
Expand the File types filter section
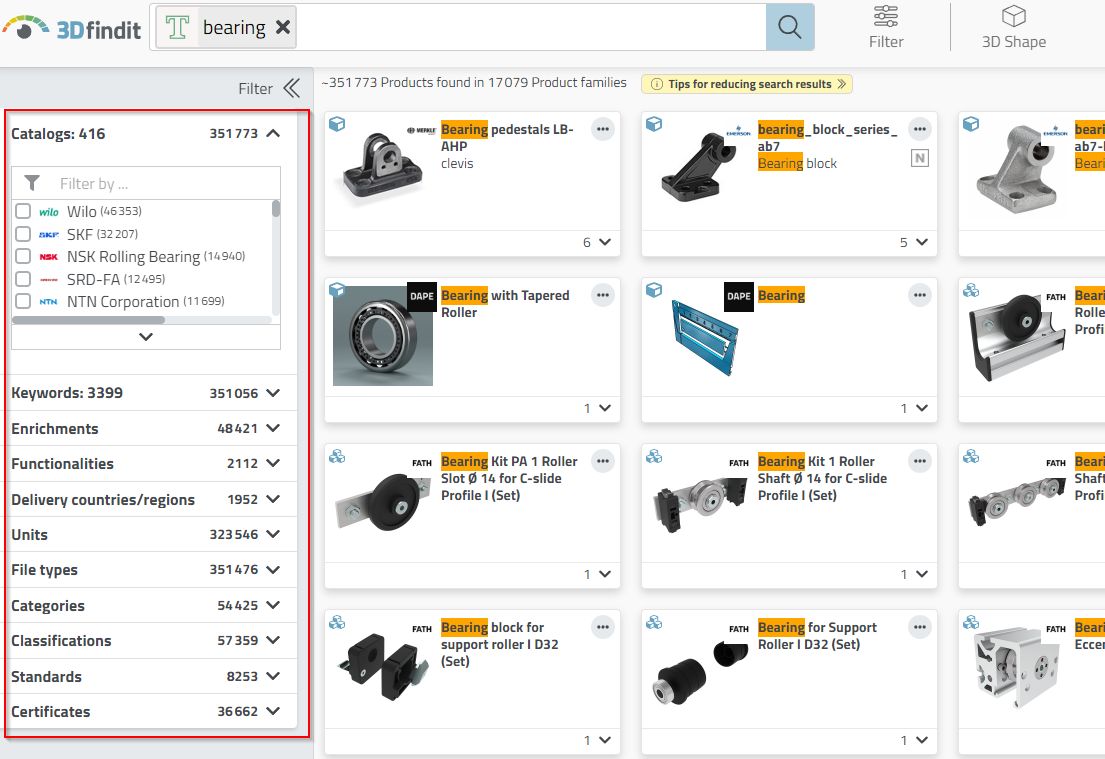[x=273, y=569]
